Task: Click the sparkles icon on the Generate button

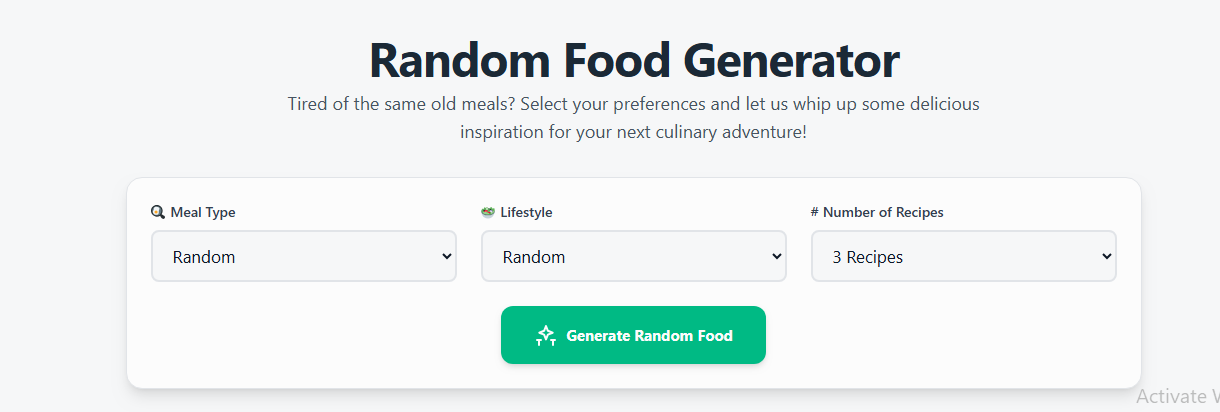Action: tap(545, 336)
